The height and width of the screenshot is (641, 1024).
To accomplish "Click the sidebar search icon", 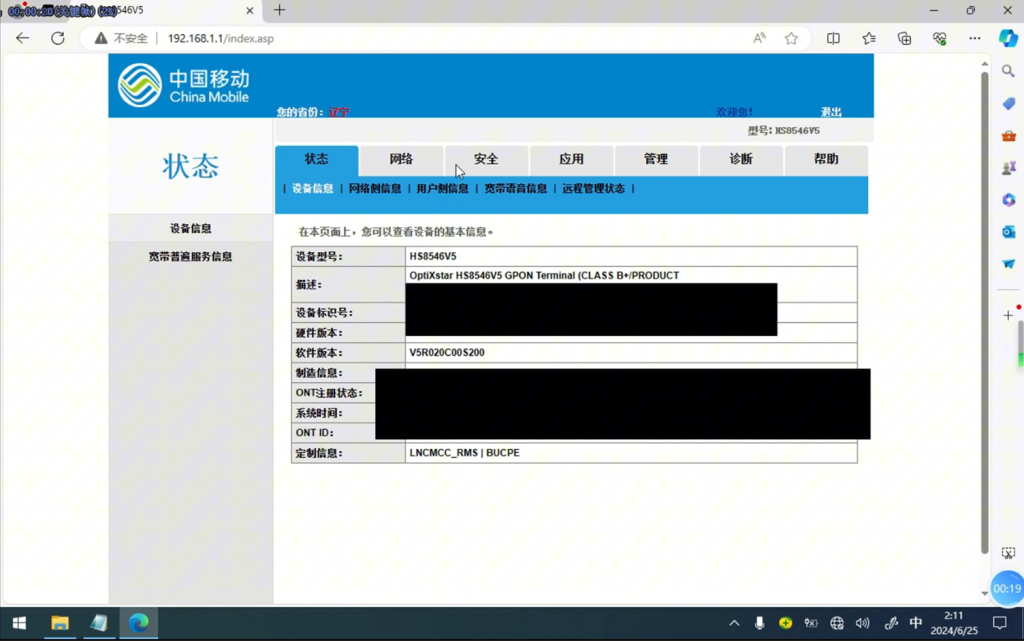I will pos(1008,71).
